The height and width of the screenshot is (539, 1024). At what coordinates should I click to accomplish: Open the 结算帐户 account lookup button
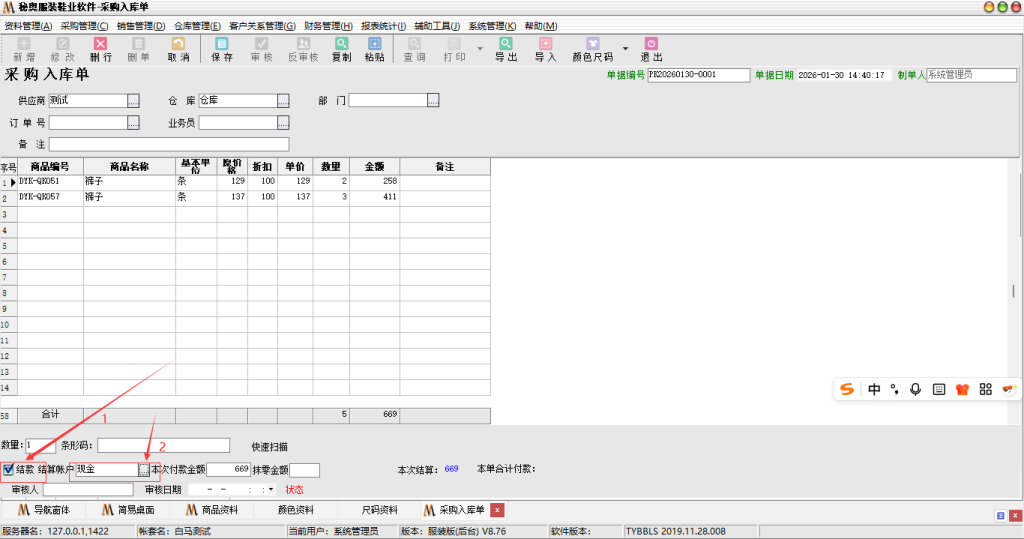144,469
